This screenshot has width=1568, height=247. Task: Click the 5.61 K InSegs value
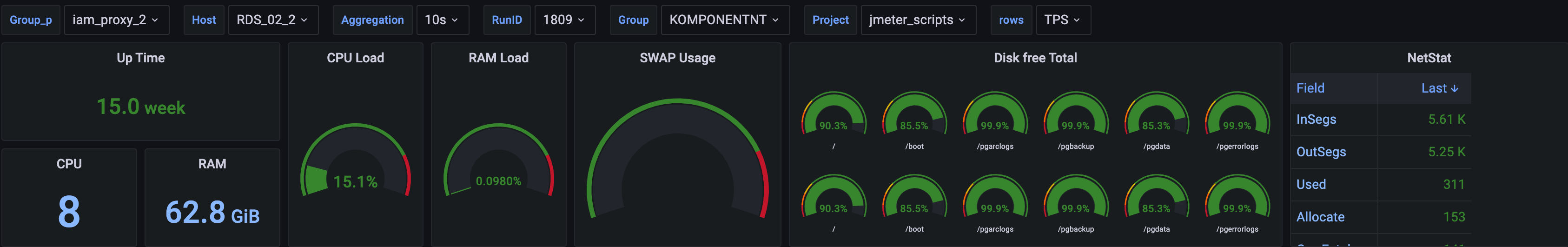1447,119
